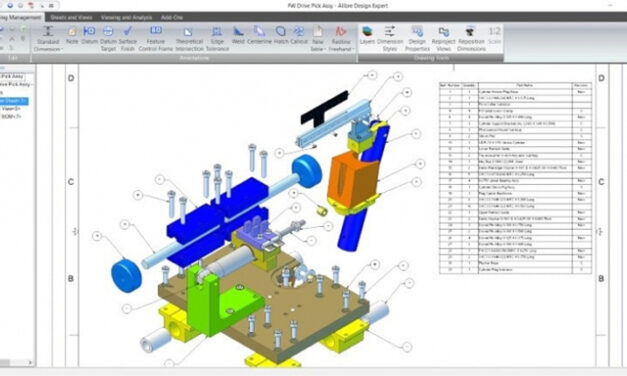
Task: Click the Drawing Tools ribbon group label
Action: point(431,58)
